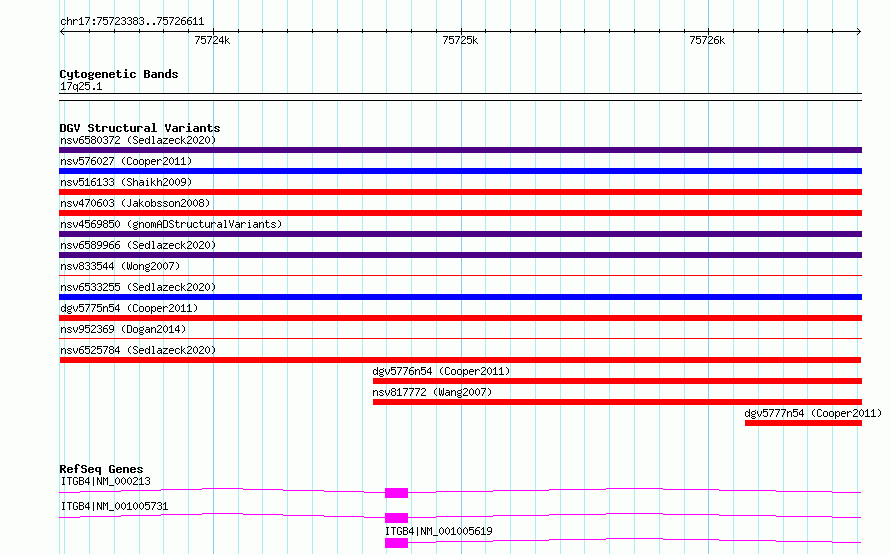This screenshot has height=554, width=890.
Task: Click the Cytogenetic Bands track title
Action: pyautogui.click(x=119, y=74)
